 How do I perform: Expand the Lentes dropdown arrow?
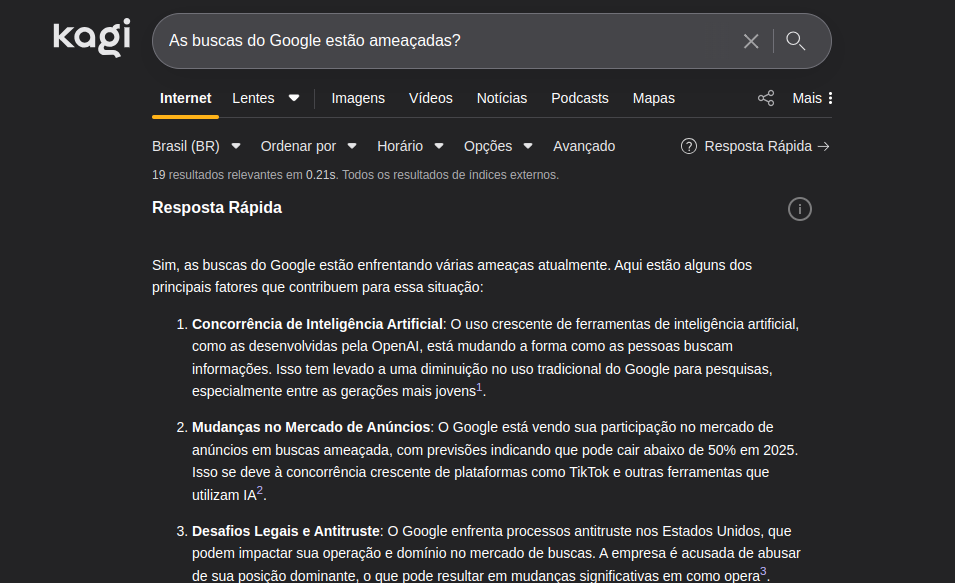pos(294,98)
